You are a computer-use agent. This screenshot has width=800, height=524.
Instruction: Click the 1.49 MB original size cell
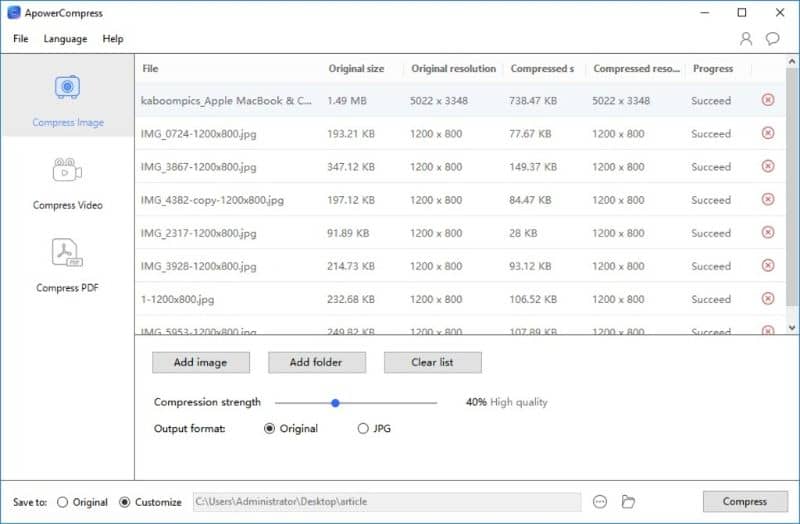click(x=347, y=101)
